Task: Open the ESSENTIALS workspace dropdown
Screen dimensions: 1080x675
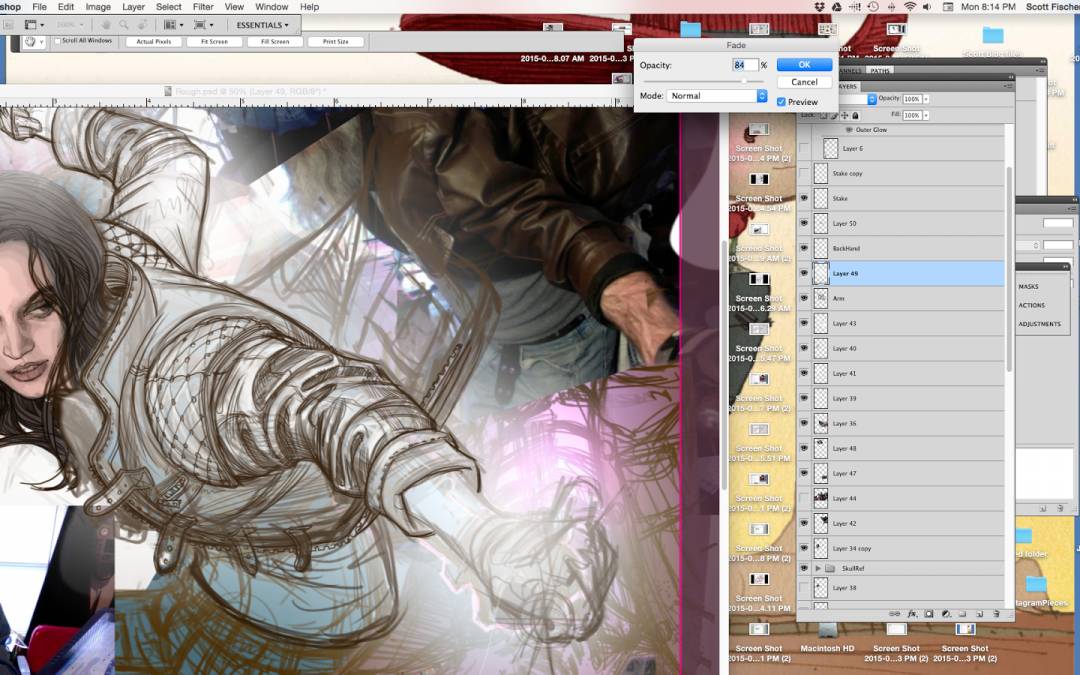Action: tap(262, 25)
